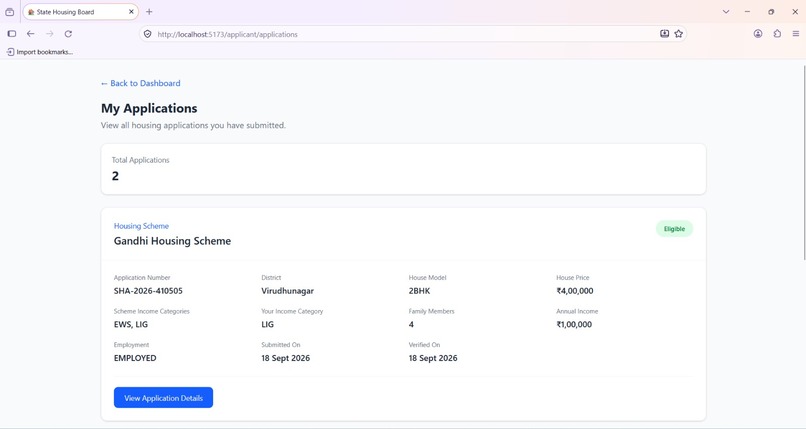Bookmark this page with the star icon

click(679, 34)
